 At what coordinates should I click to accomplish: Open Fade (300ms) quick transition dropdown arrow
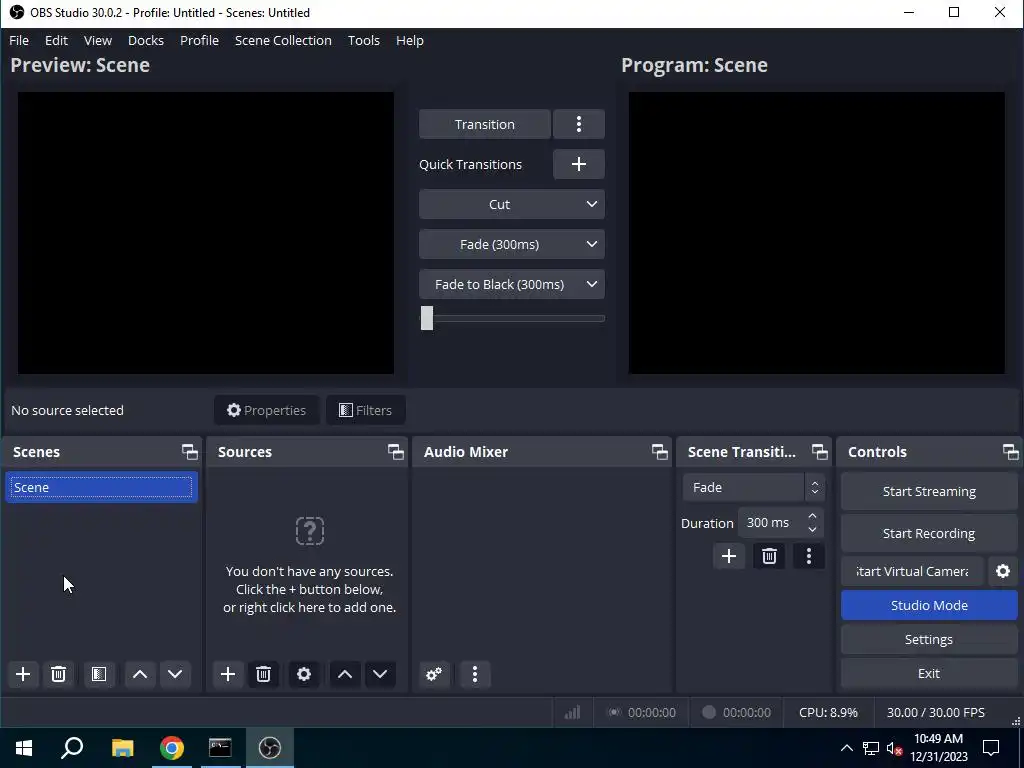(592, 244)
